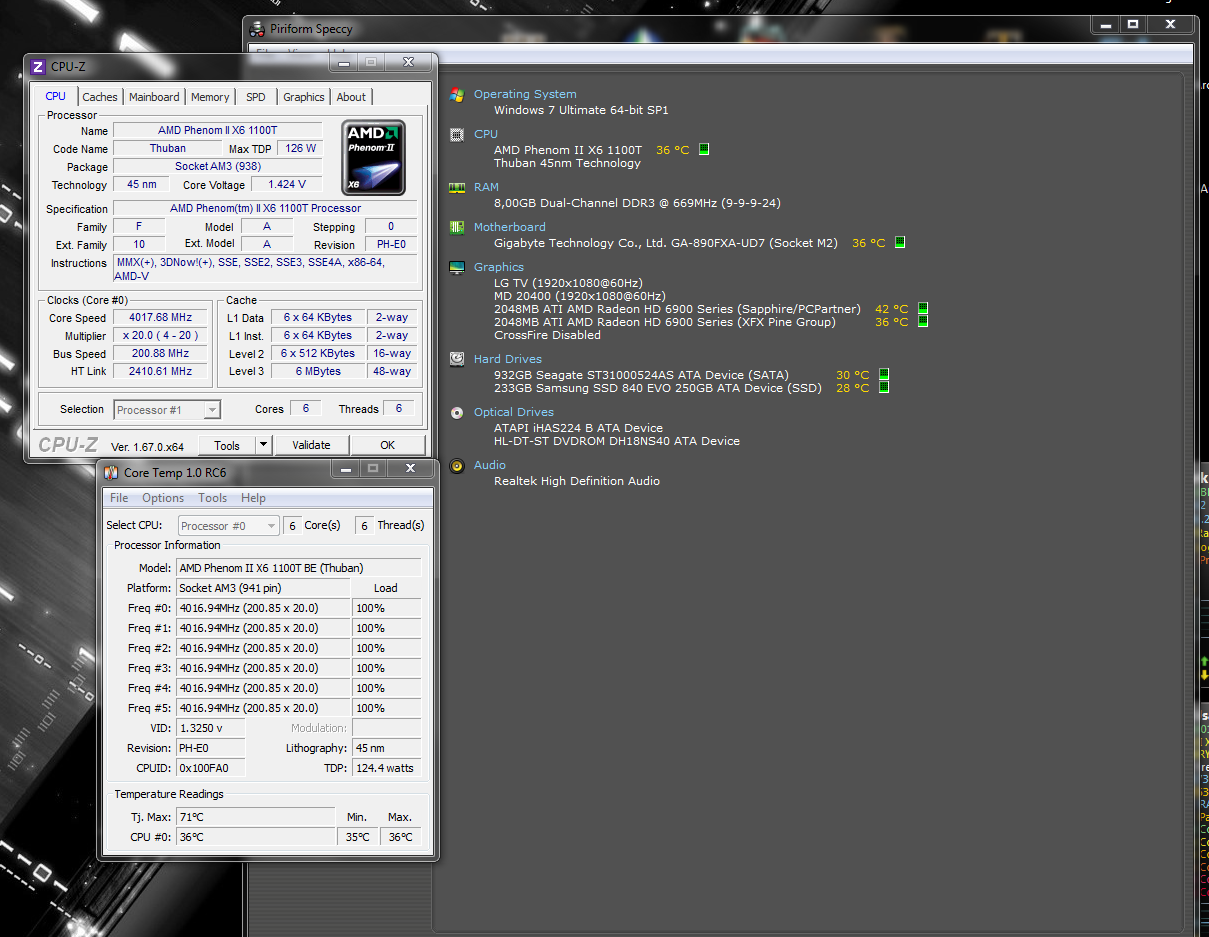Screen dimensions: 1209x937
Task: Expand the Tools dropdown arrow in CPU-Z
Action: (263, 445)
